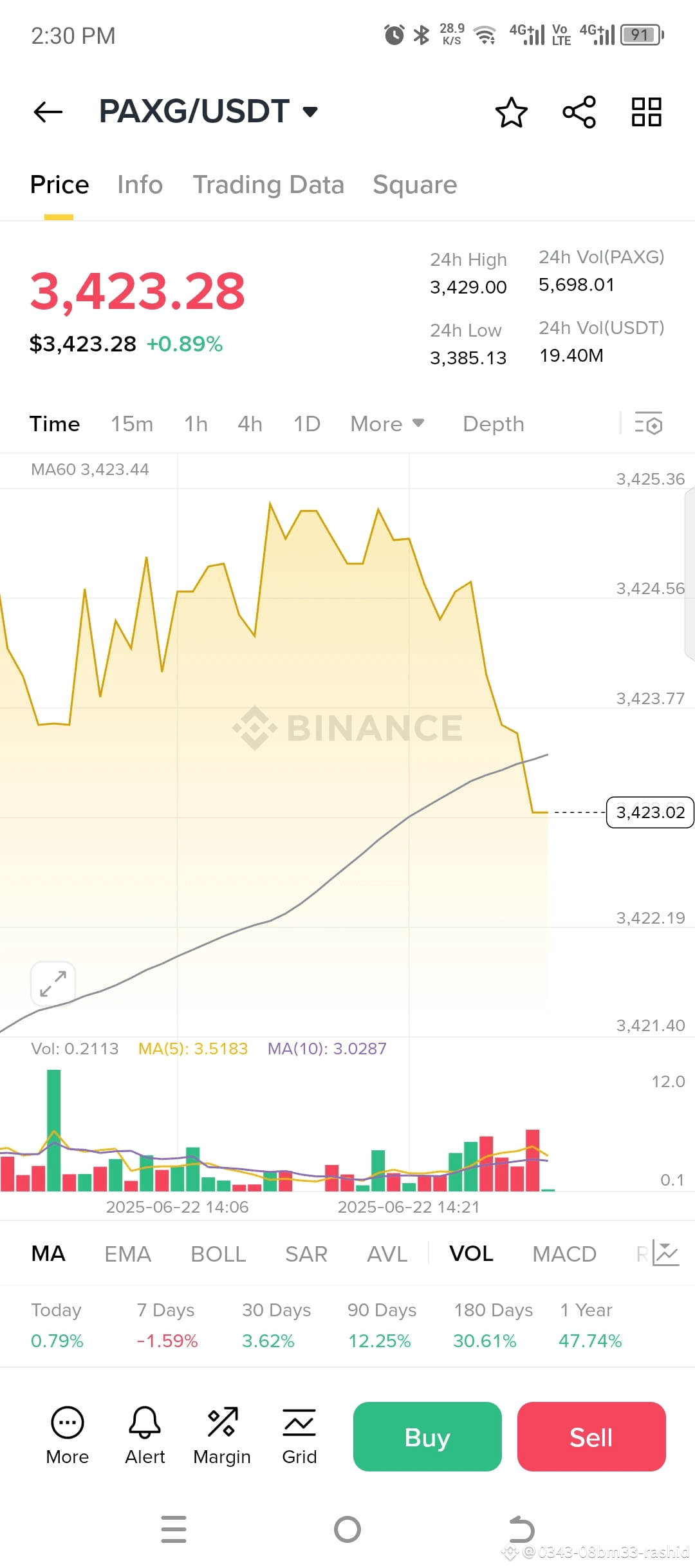Toggle the MA indicator
This screenshot has width=695, height=1568.
coord(48,1253)
